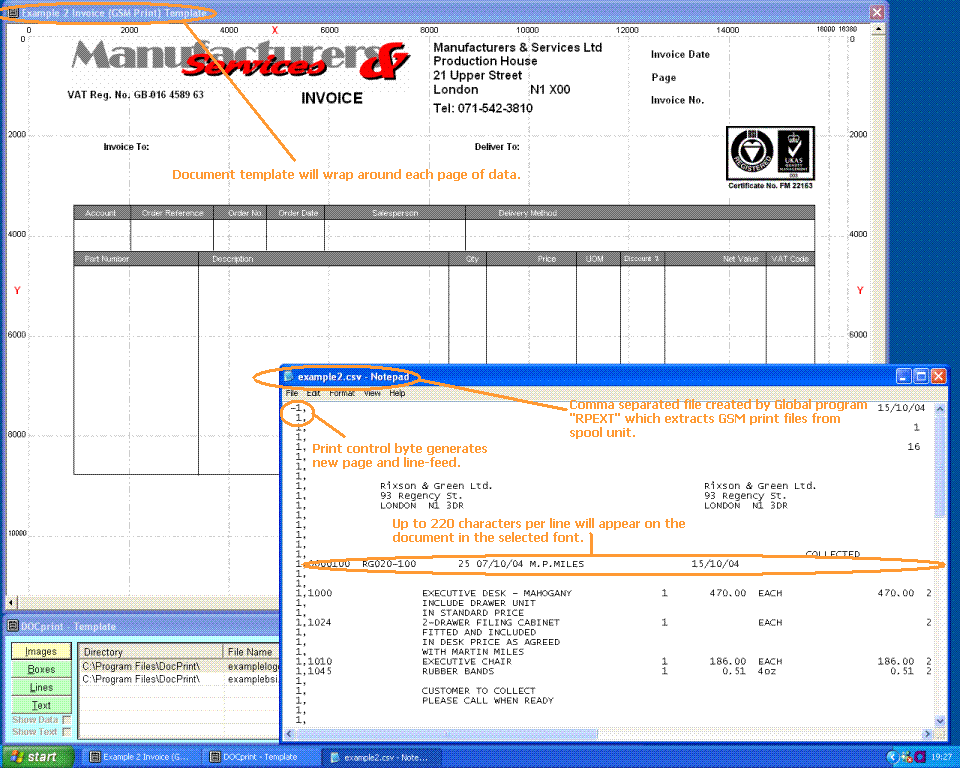The width and height of the screenshot is (960, 768).
Task: Click Notepad horizontal scrollbar left arrow
Action: (x=289, y=733)
